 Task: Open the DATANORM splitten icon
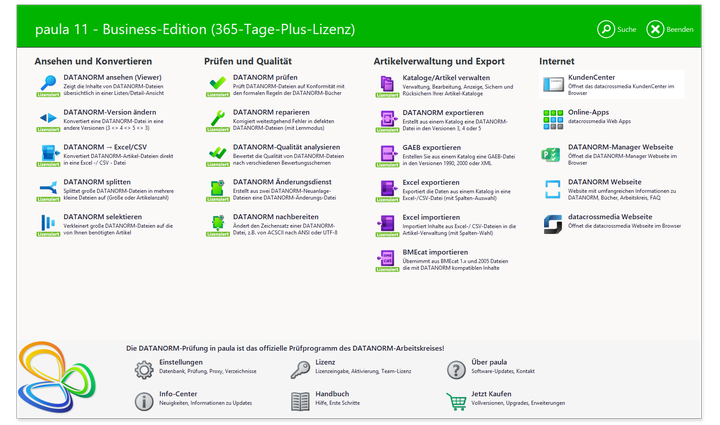click(x=48, y=188)
